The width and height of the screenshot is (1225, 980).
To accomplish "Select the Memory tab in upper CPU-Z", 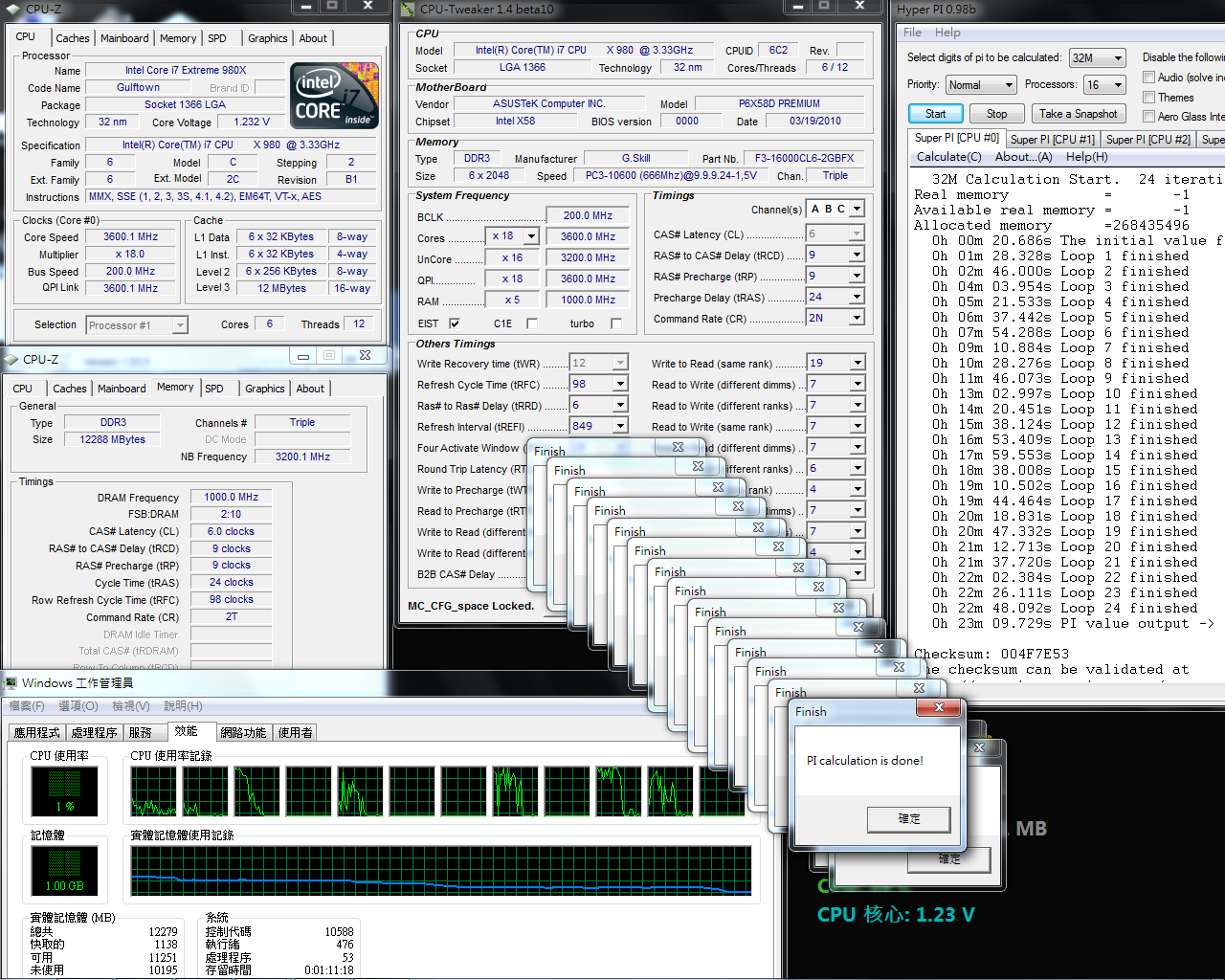I will pos(178,38).
